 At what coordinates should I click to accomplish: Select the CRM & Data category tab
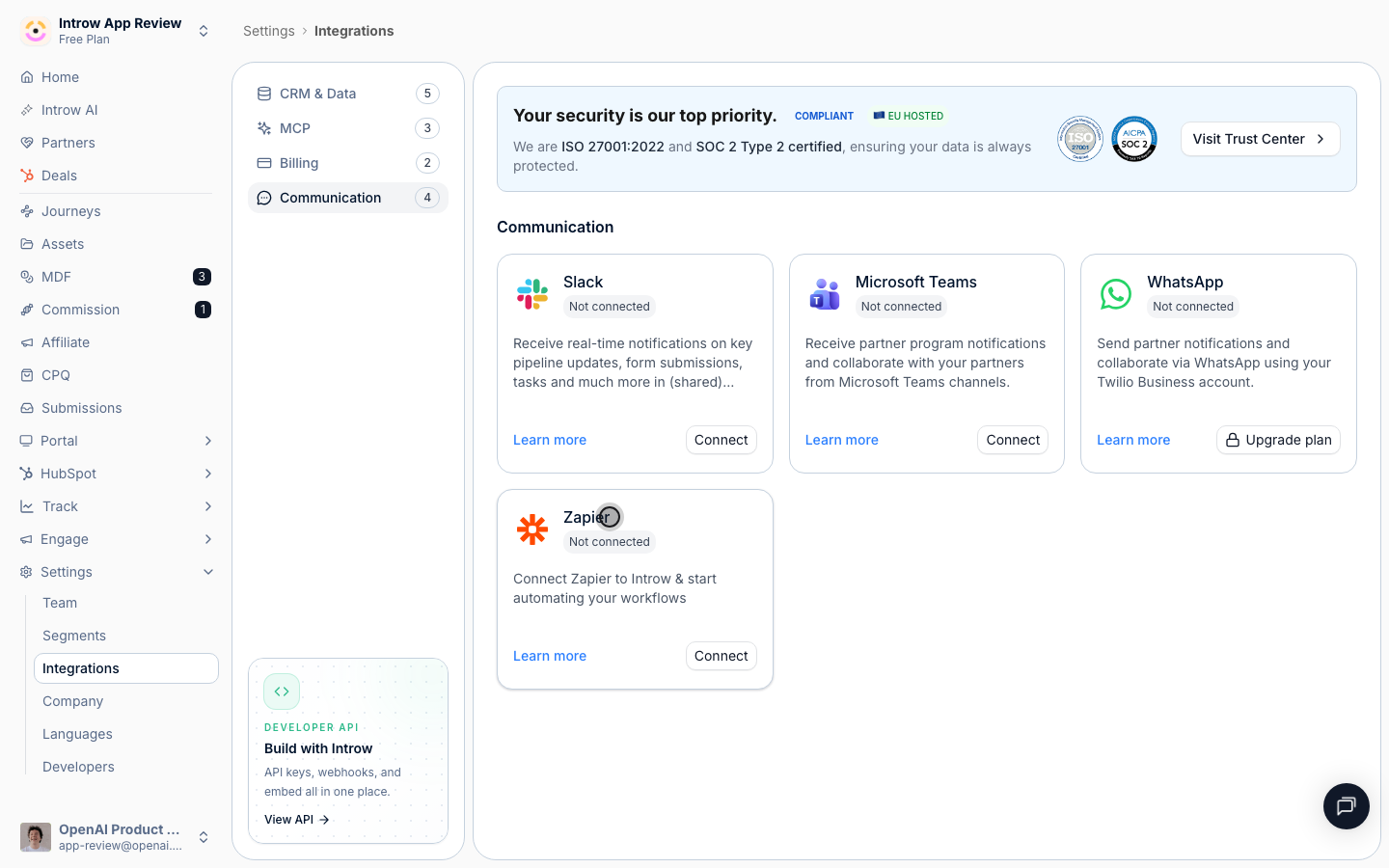pyautogui.click(x=348, y=94)
